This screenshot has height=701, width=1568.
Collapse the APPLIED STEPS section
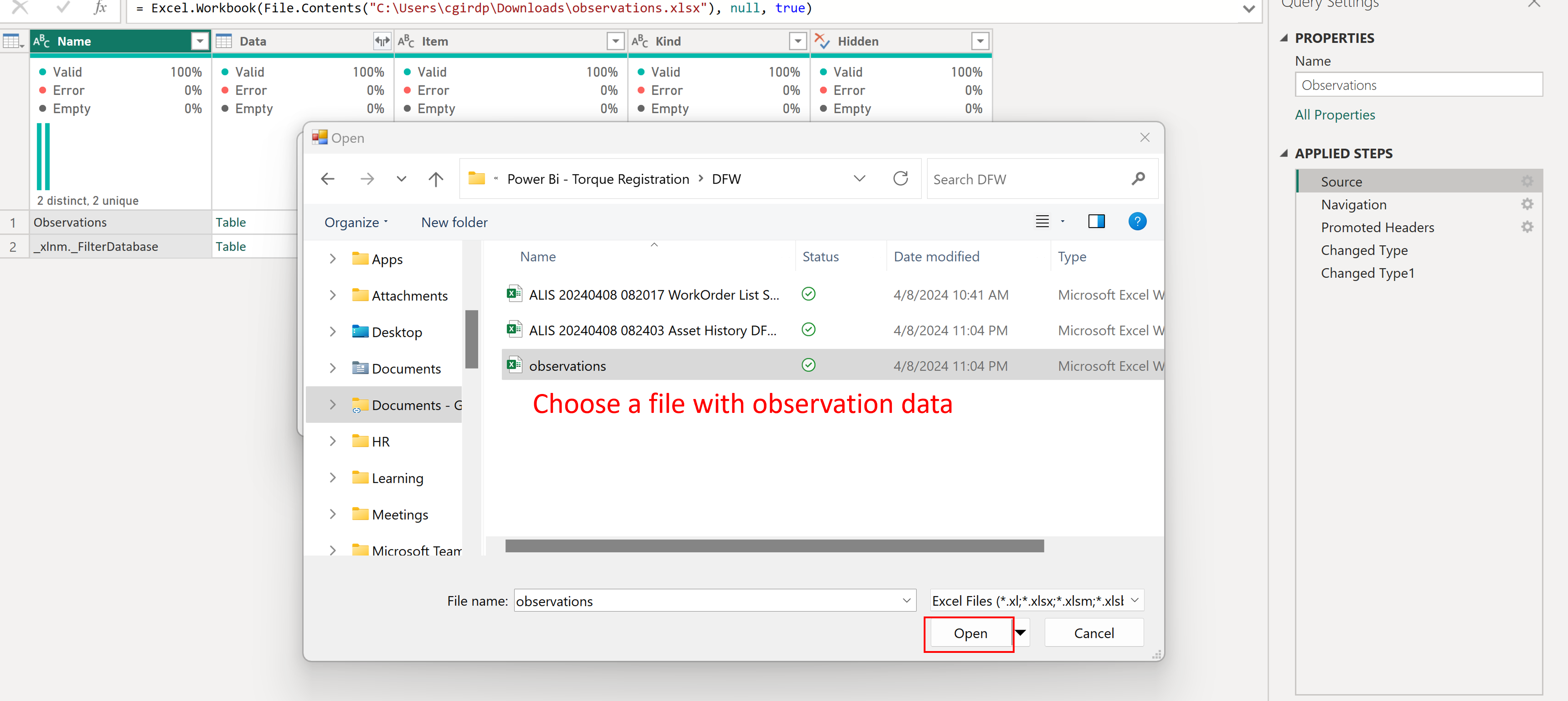[1284, 153]
